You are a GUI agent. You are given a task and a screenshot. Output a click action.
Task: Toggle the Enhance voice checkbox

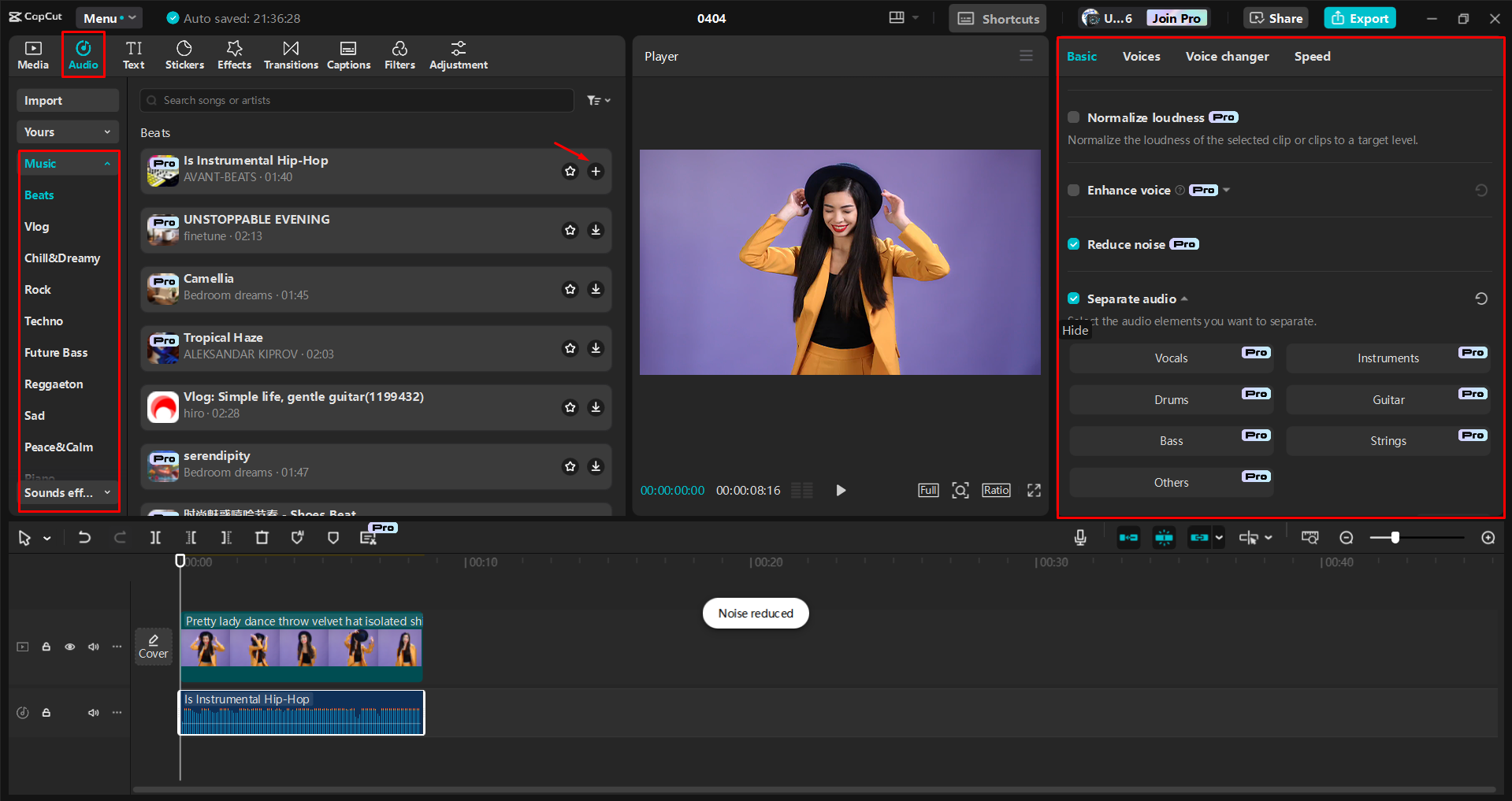pyautogui.click(x=1073, y=190)
